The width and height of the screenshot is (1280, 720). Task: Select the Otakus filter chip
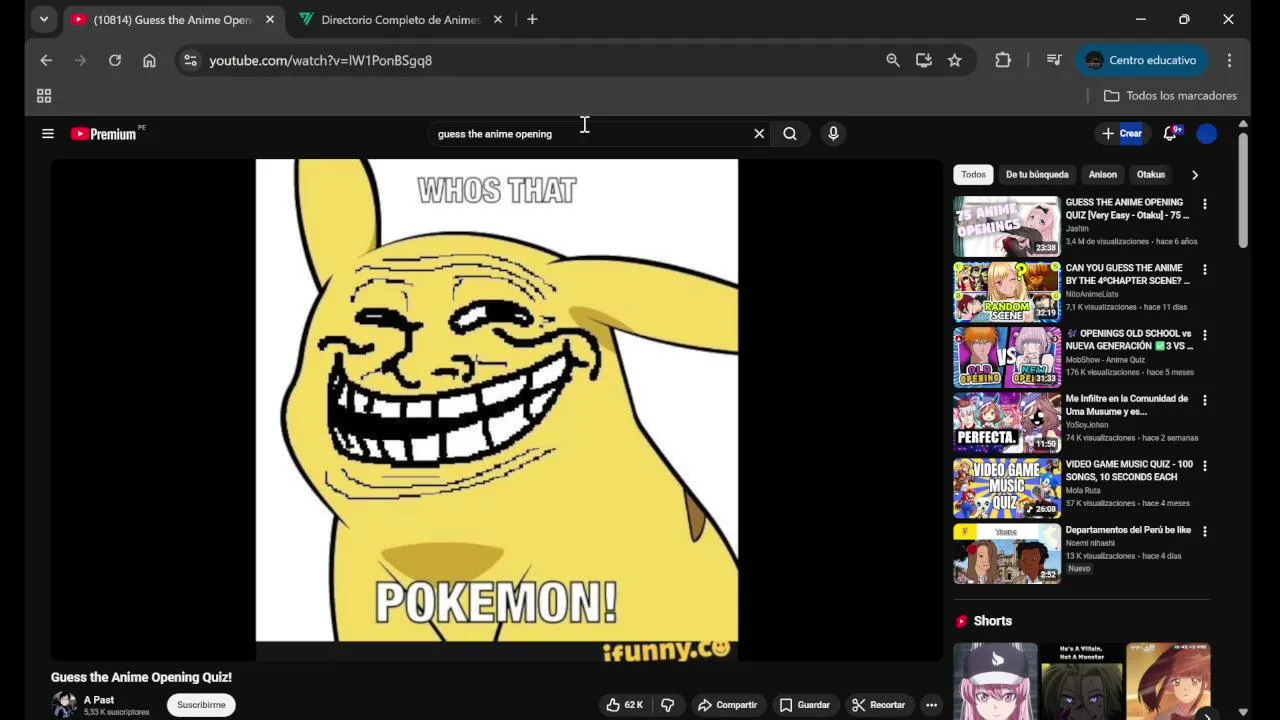tap(1151, 174)
